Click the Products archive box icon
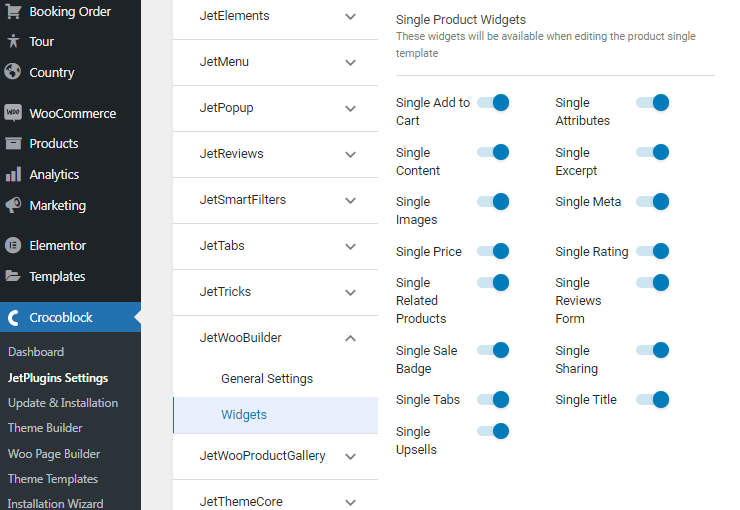This screenshot has height=510, width=740. click(13, 143)
